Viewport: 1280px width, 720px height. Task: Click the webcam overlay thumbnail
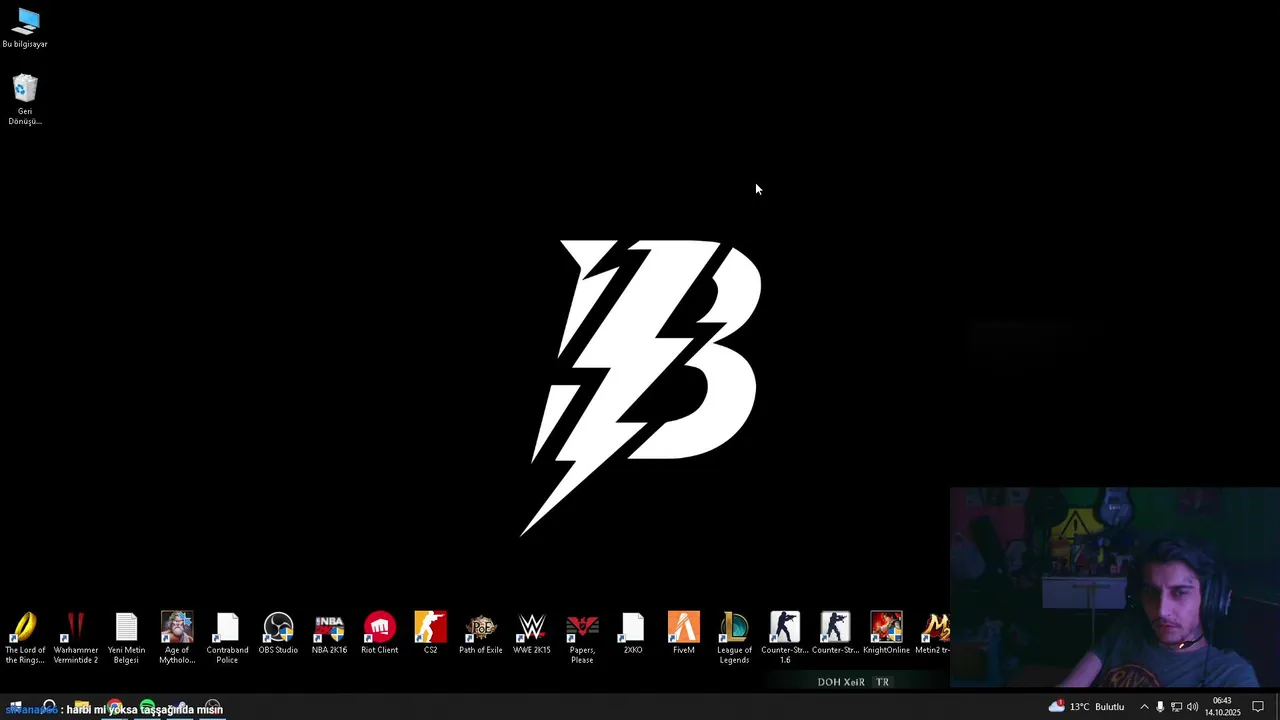(x=1114, y=588)
